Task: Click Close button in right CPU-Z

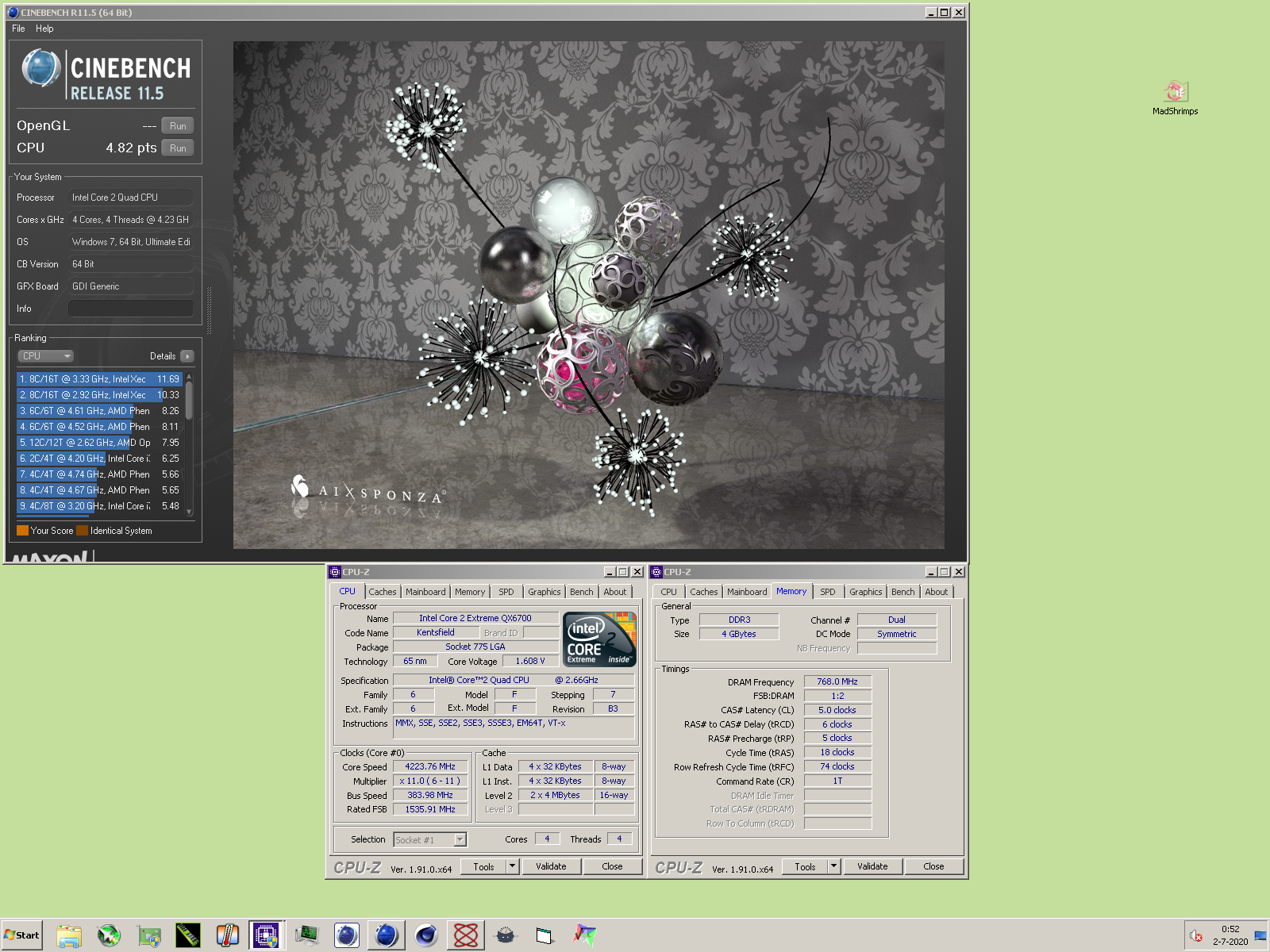Action: click(933, 866)
